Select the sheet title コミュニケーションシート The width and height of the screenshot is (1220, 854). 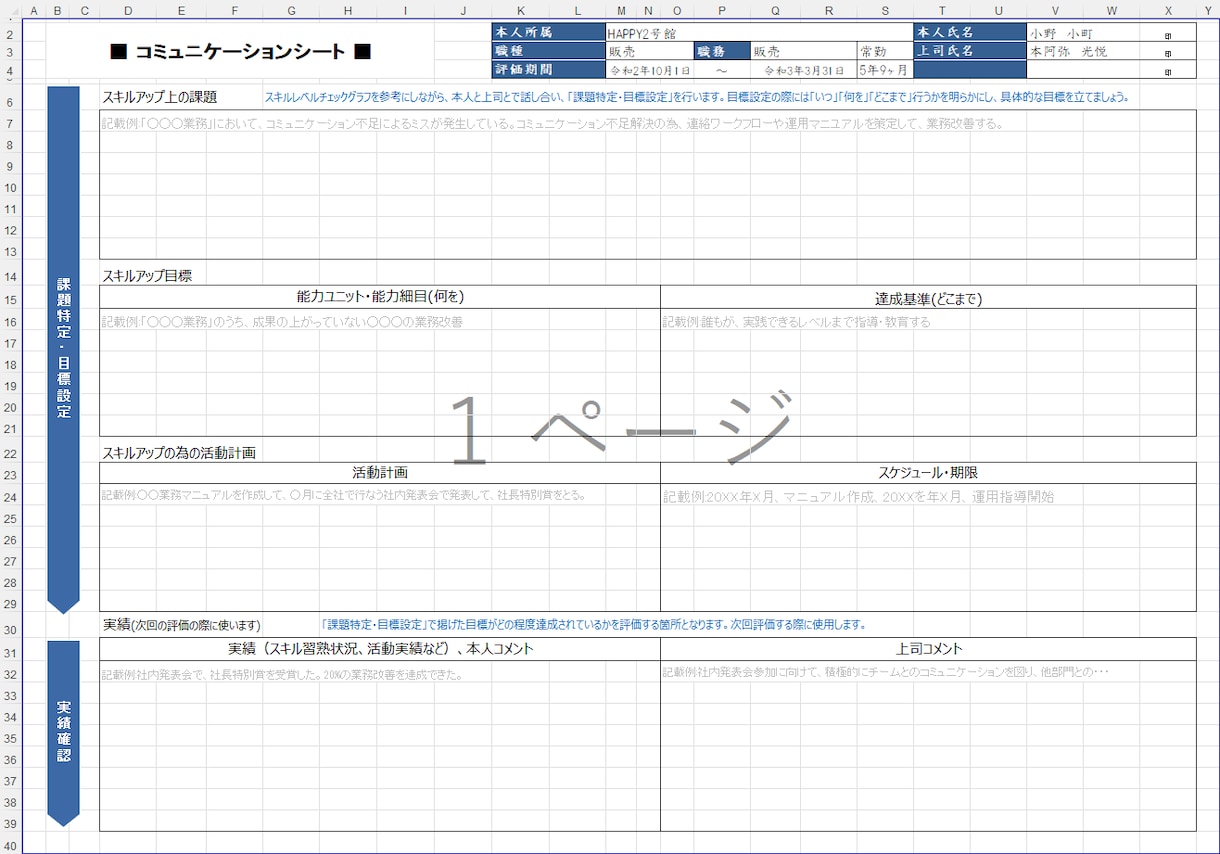pyautogui.click(x=240, y=52)
